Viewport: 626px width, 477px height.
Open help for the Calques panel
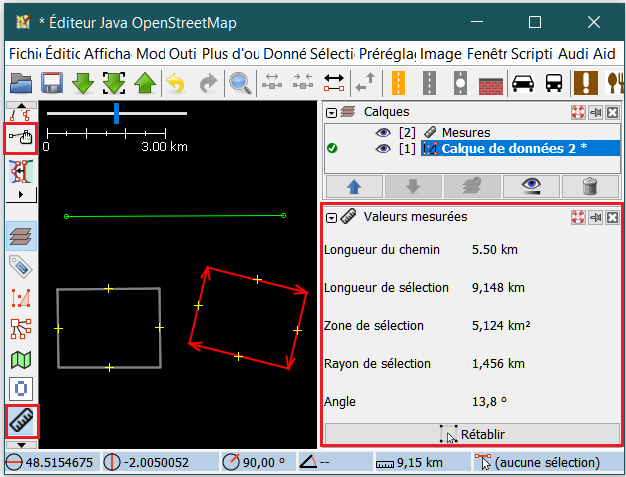578,113
